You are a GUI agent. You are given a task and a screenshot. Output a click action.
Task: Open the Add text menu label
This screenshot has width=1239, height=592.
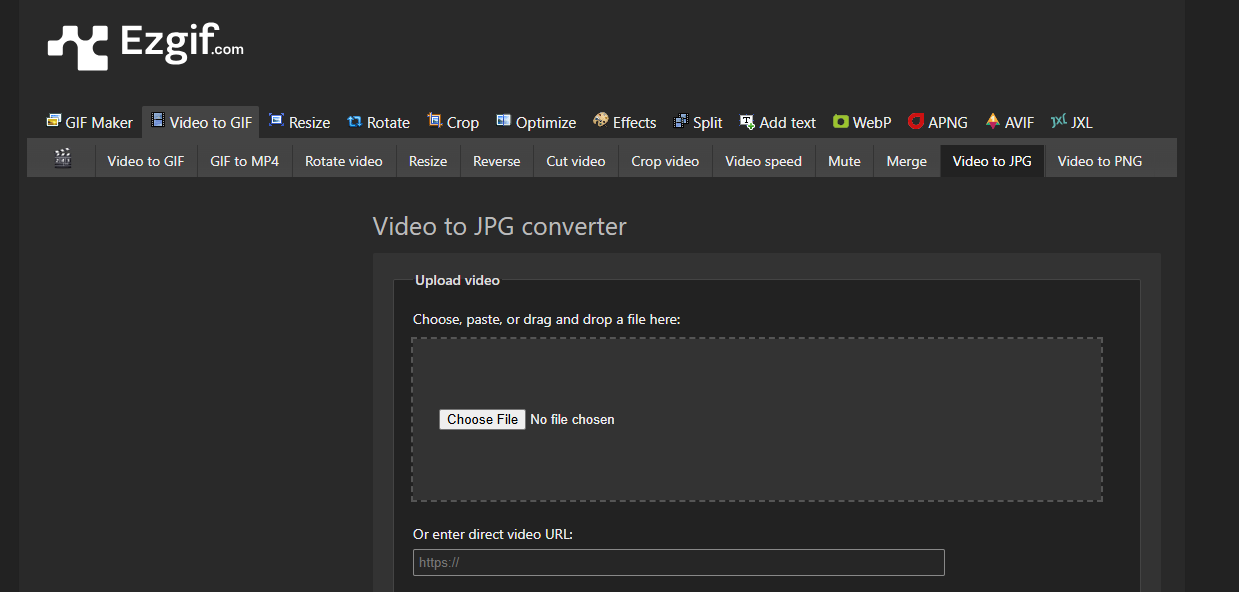788,123
